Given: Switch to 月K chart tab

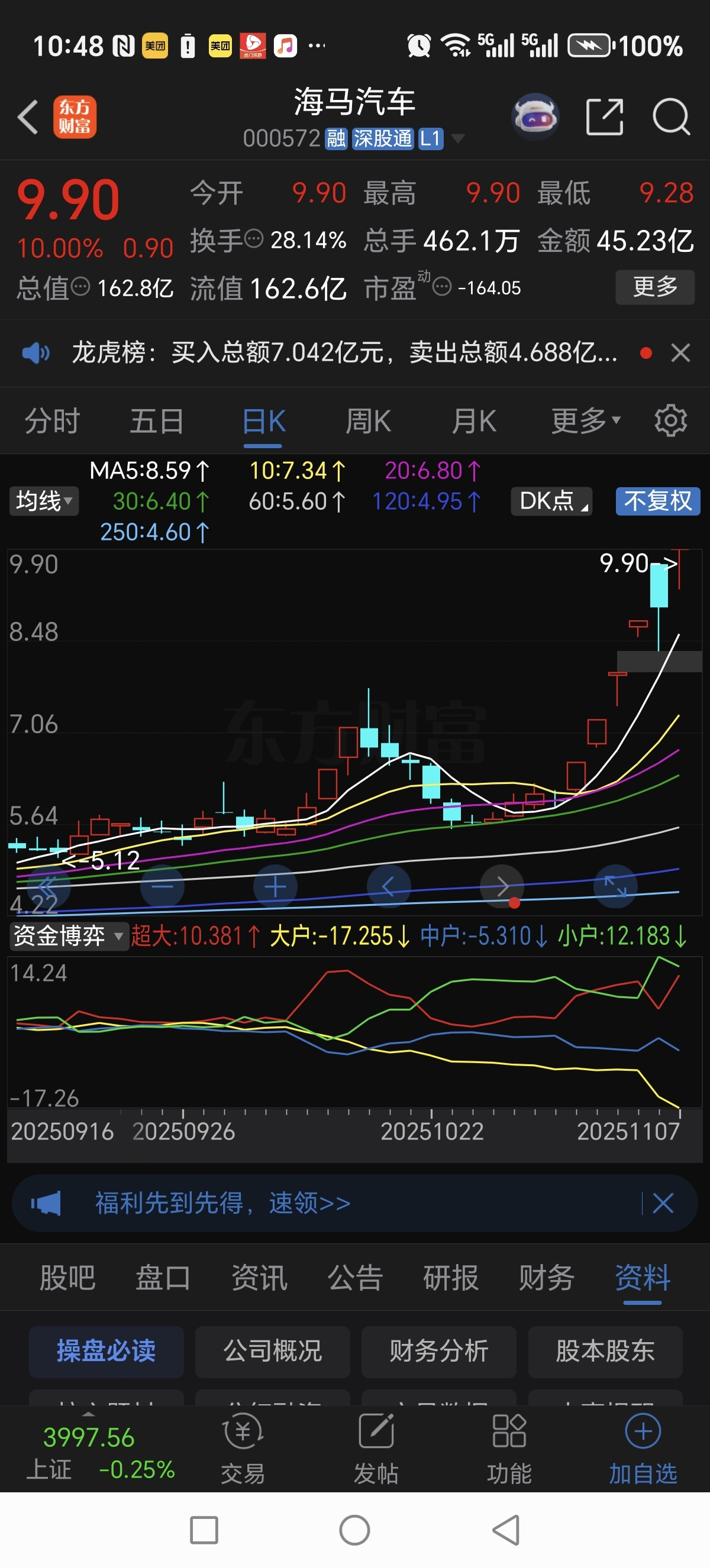Looking at the screenshot, I should [475, 420].
